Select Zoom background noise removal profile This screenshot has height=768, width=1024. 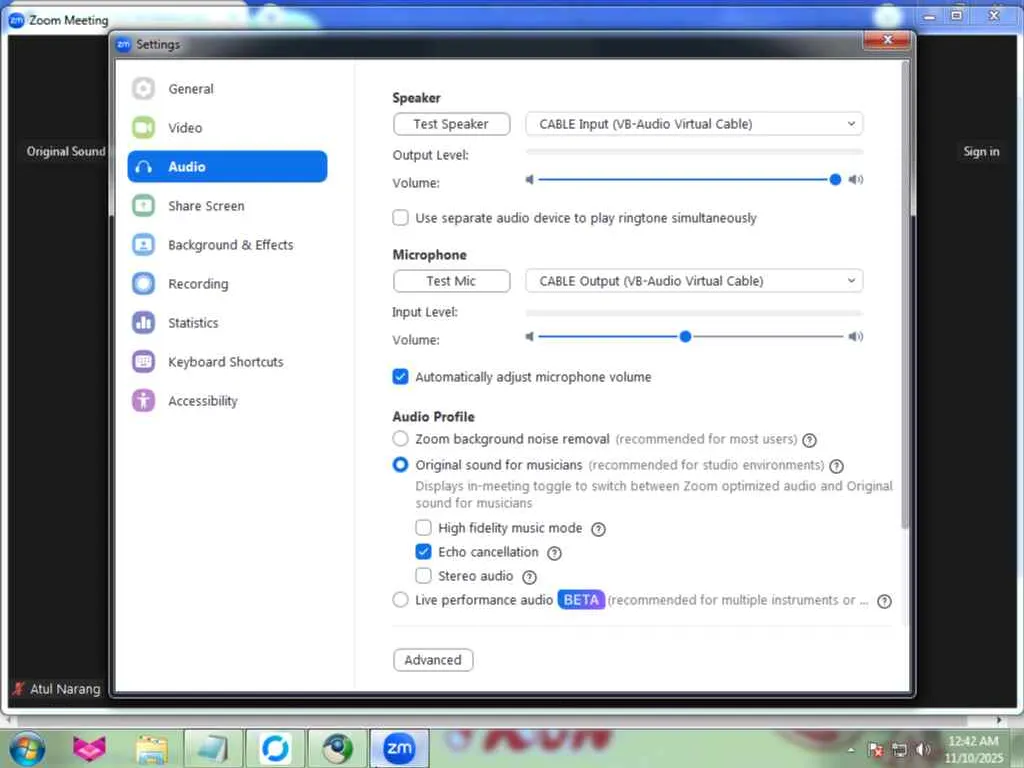pyautogui.click(x=400, y=439)
